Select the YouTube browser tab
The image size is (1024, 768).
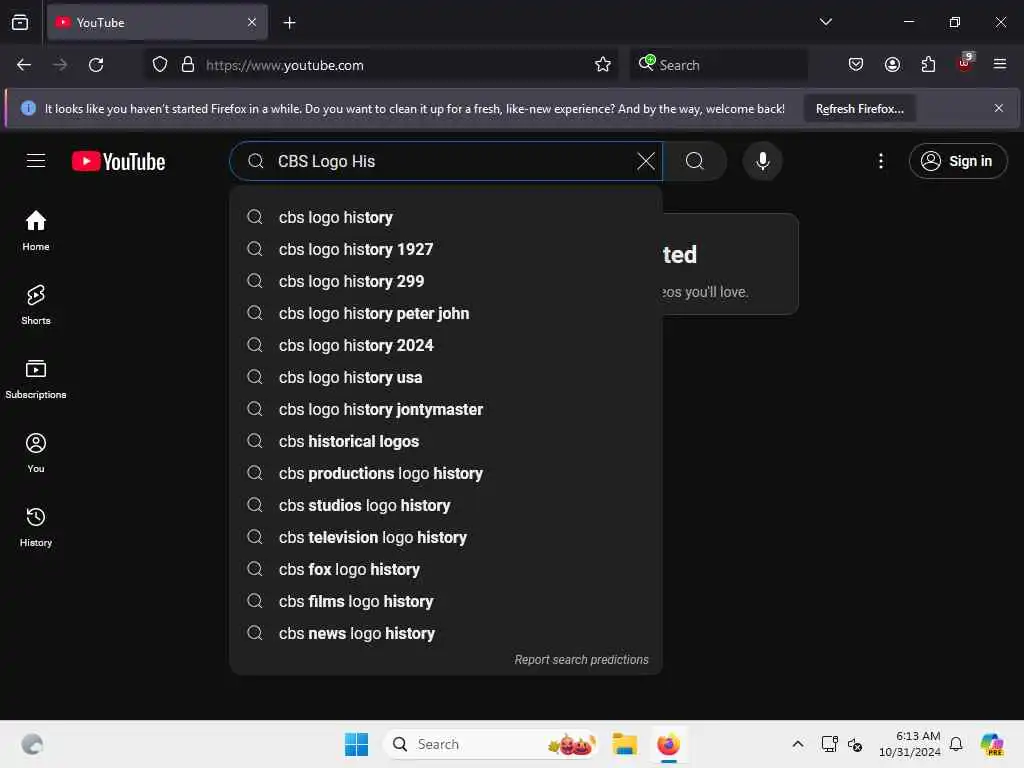click(157, 23)
